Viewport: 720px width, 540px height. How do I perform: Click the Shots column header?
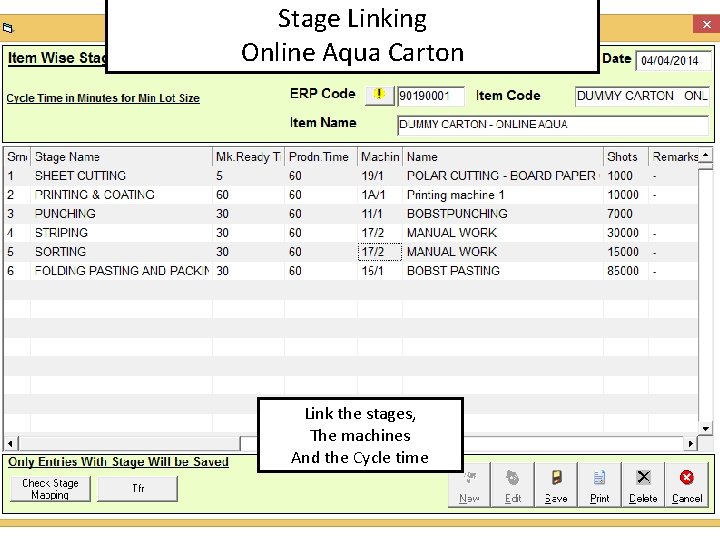(626, 157)
